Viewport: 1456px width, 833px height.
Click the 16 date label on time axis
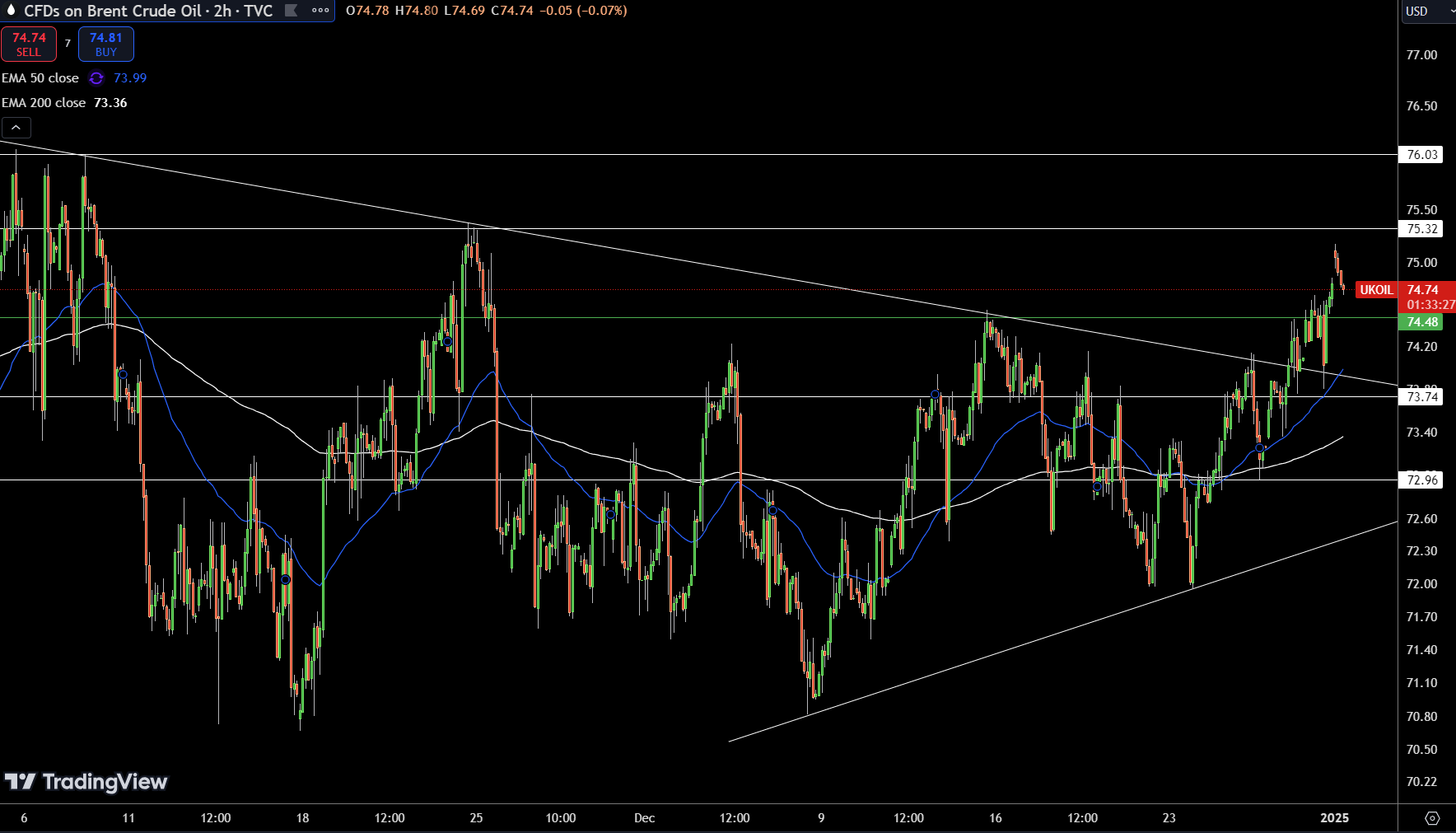(995, 818)
